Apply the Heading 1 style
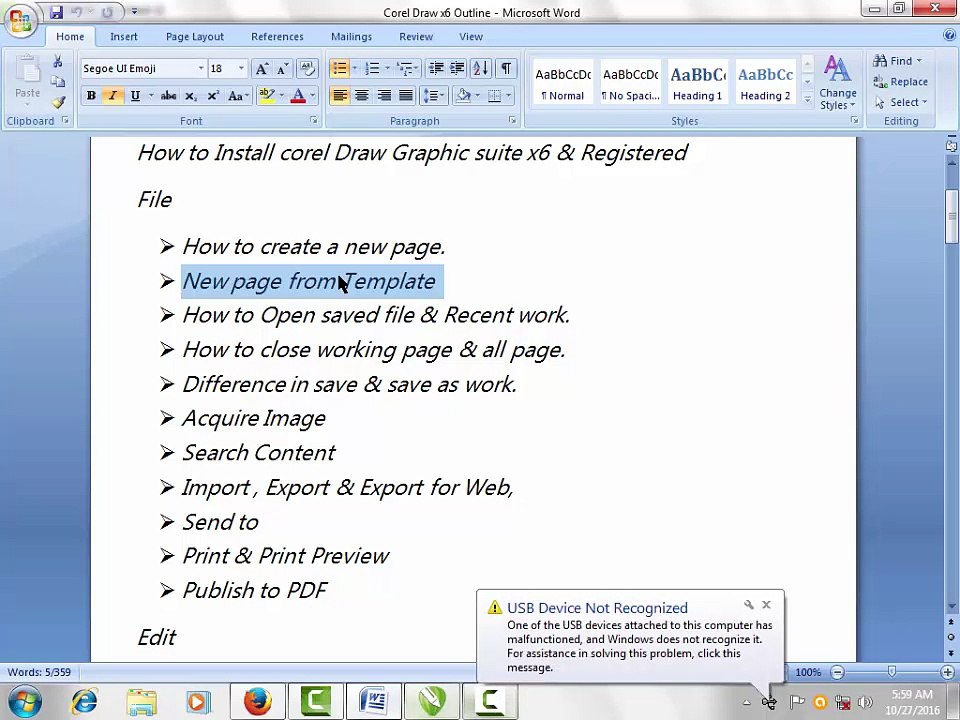Screen dimensions: 960x720 tap(697, 81)
